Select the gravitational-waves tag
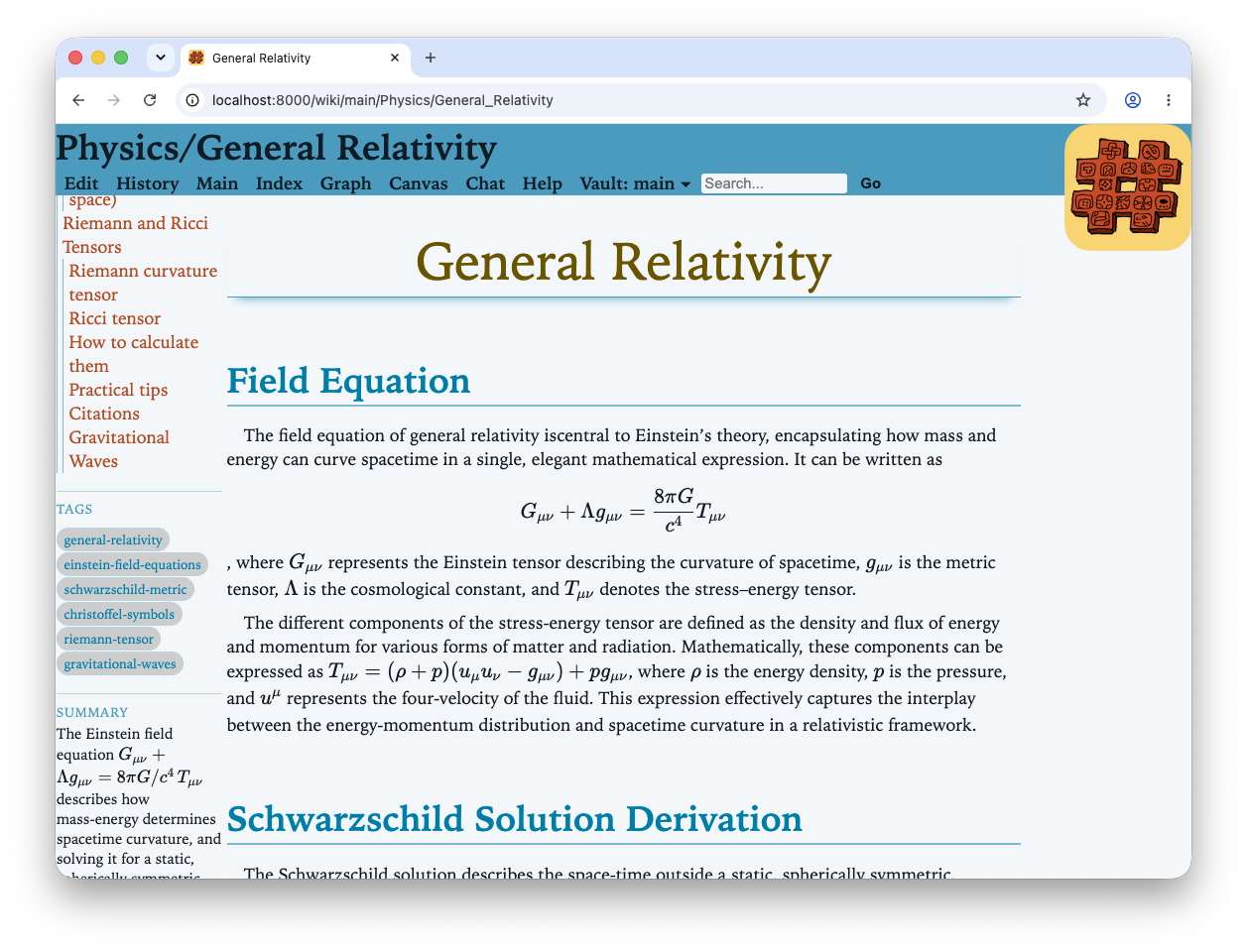 [x=120, y=663]
